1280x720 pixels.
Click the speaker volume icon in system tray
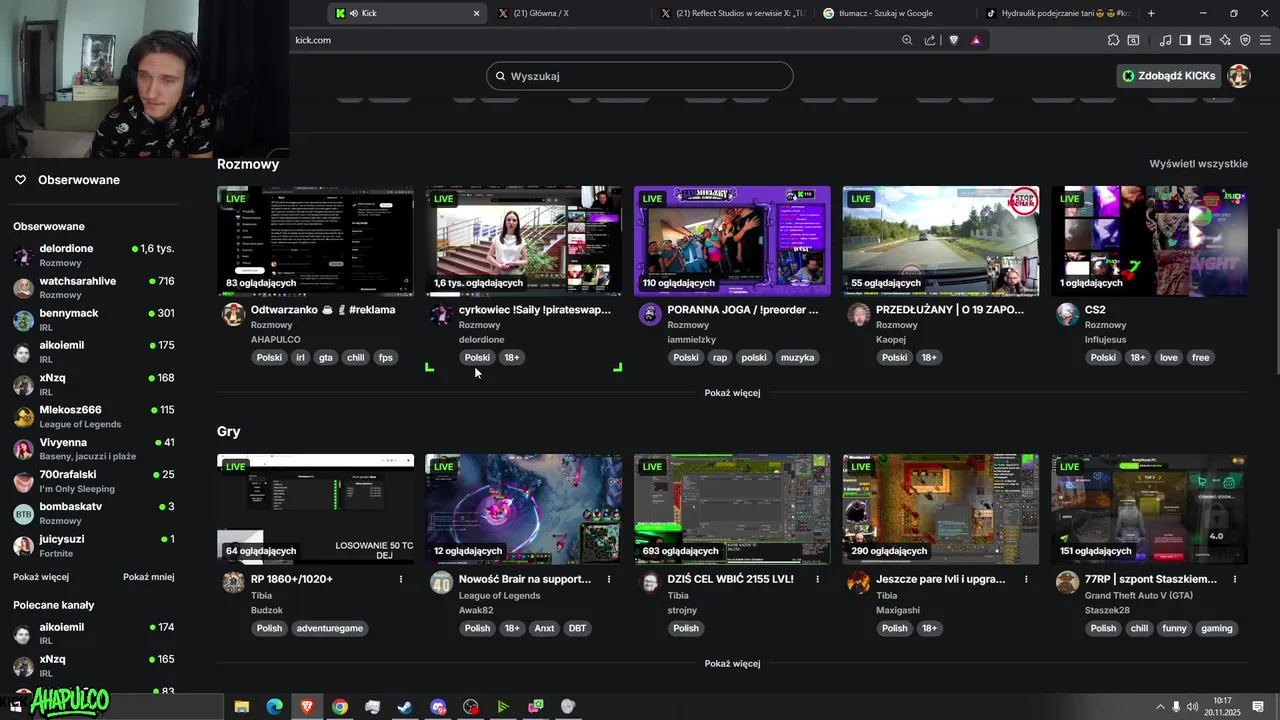1193,706
